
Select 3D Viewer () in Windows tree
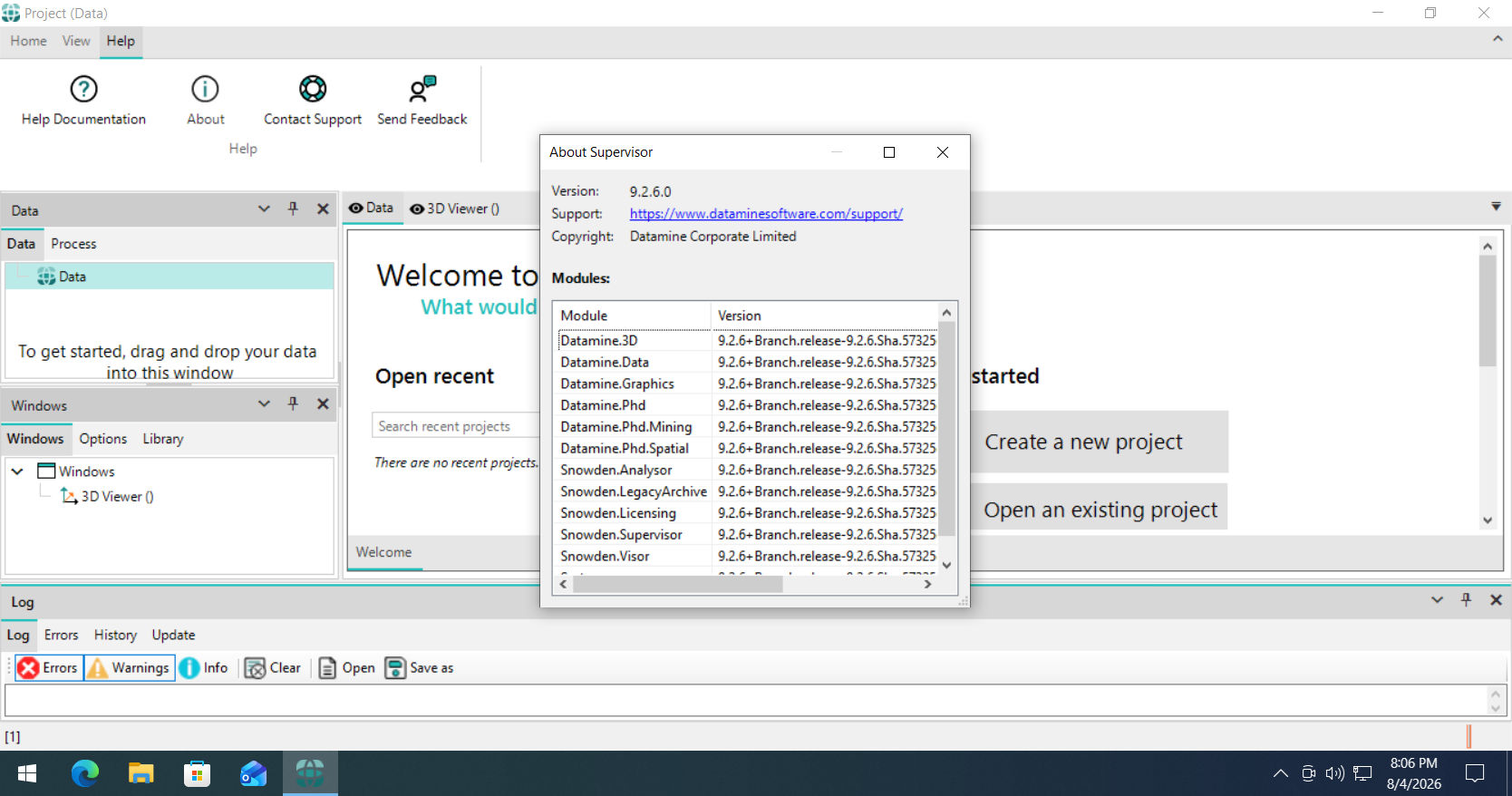click(107, 497)
